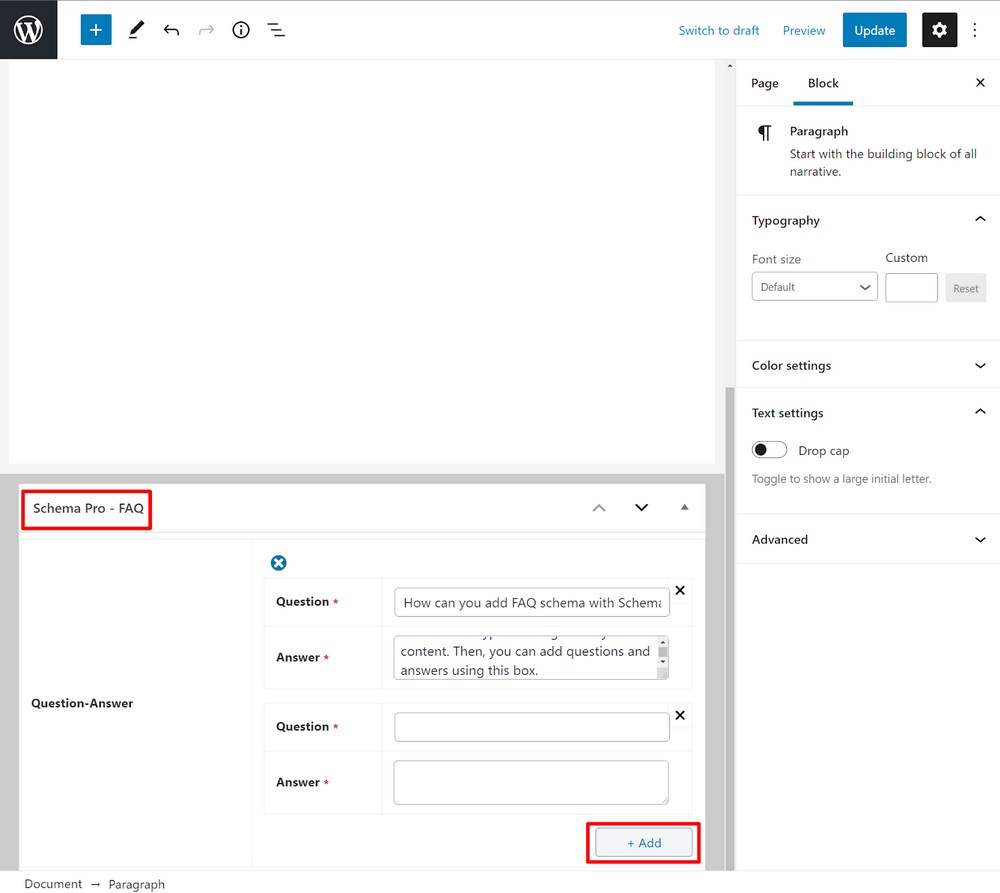Open the content details info icon

[x=241, y=30]
